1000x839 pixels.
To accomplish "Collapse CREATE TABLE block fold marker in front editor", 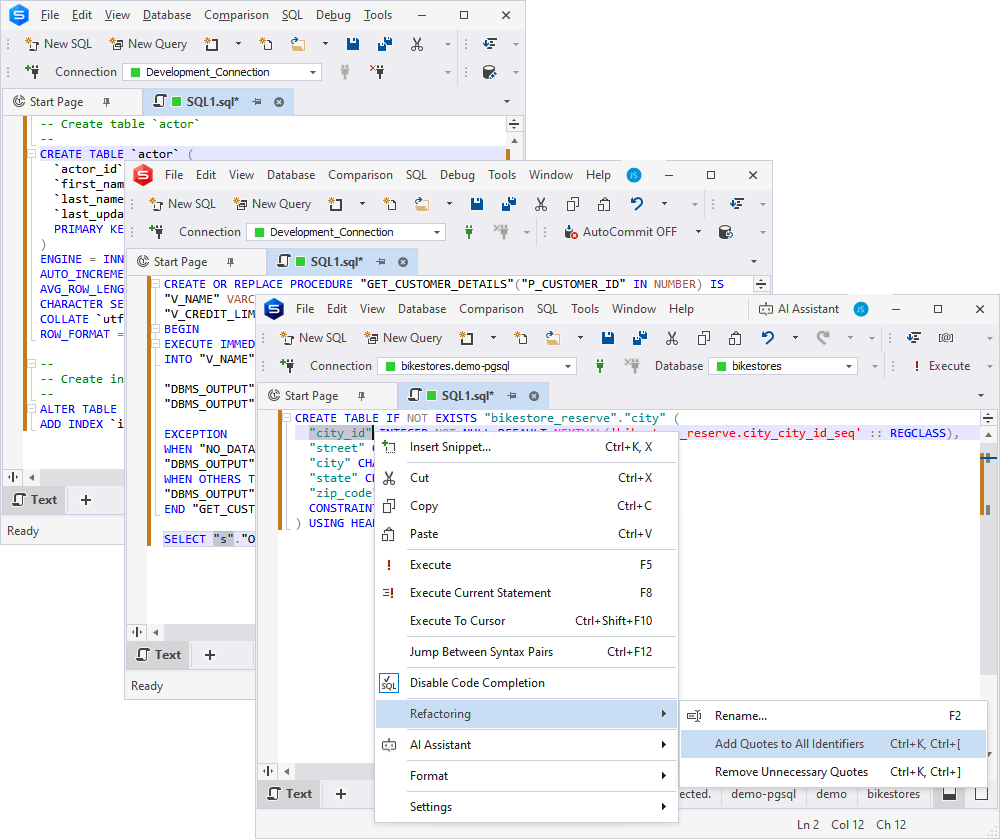I will 286,418.
